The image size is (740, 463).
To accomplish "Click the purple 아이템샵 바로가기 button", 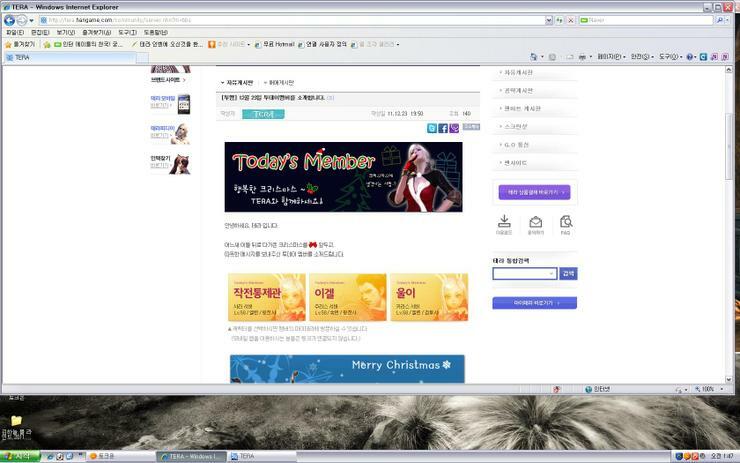I will [x=534, y=302].
